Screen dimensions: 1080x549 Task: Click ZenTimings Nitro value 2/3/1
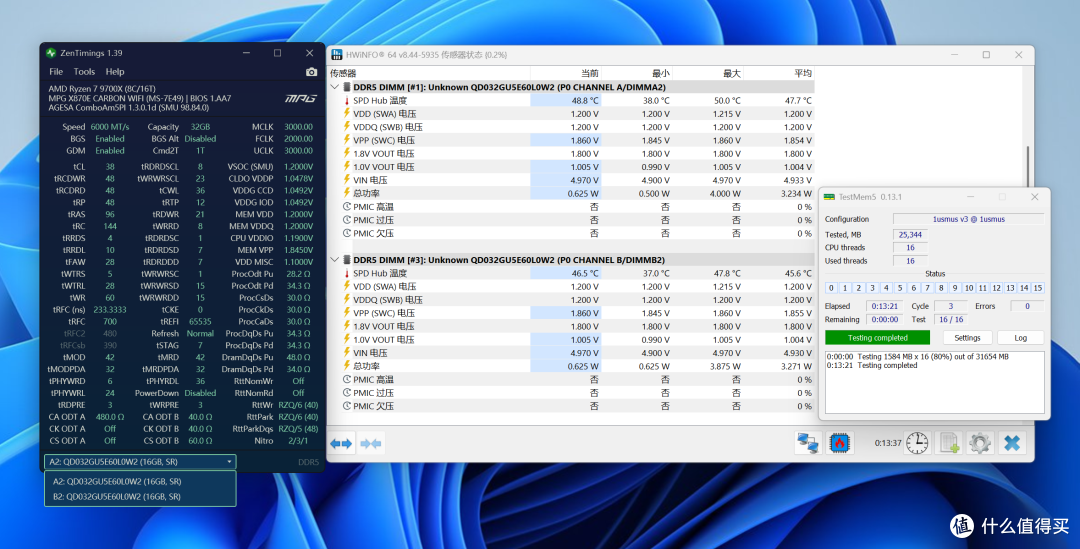pyautogui.click(x=298, y=441)
